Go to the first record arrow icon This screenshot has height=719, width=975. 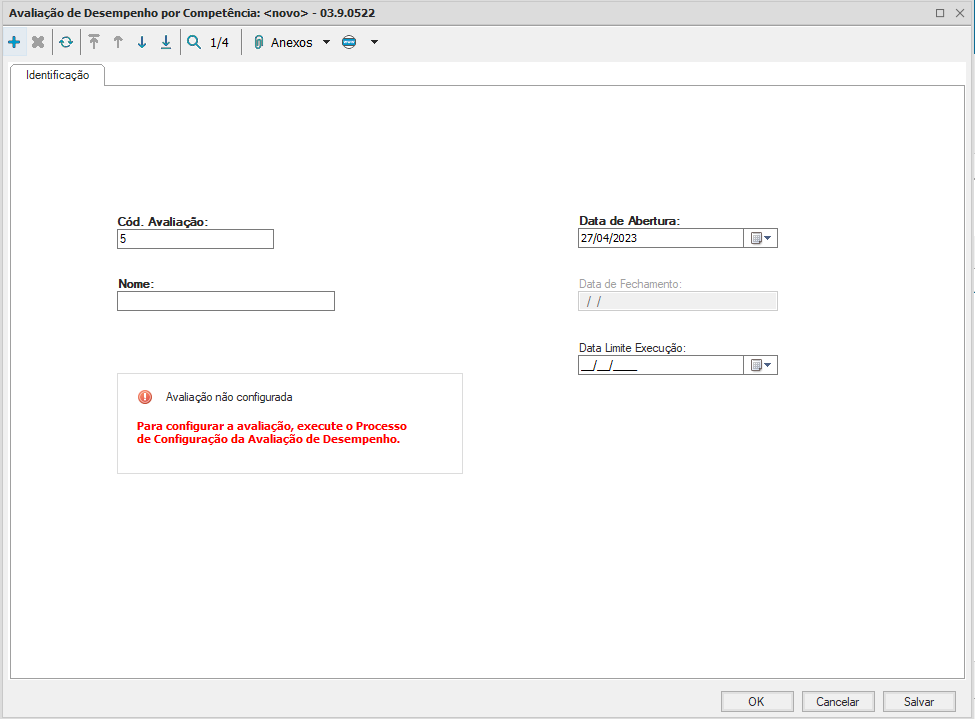[94, 43]
